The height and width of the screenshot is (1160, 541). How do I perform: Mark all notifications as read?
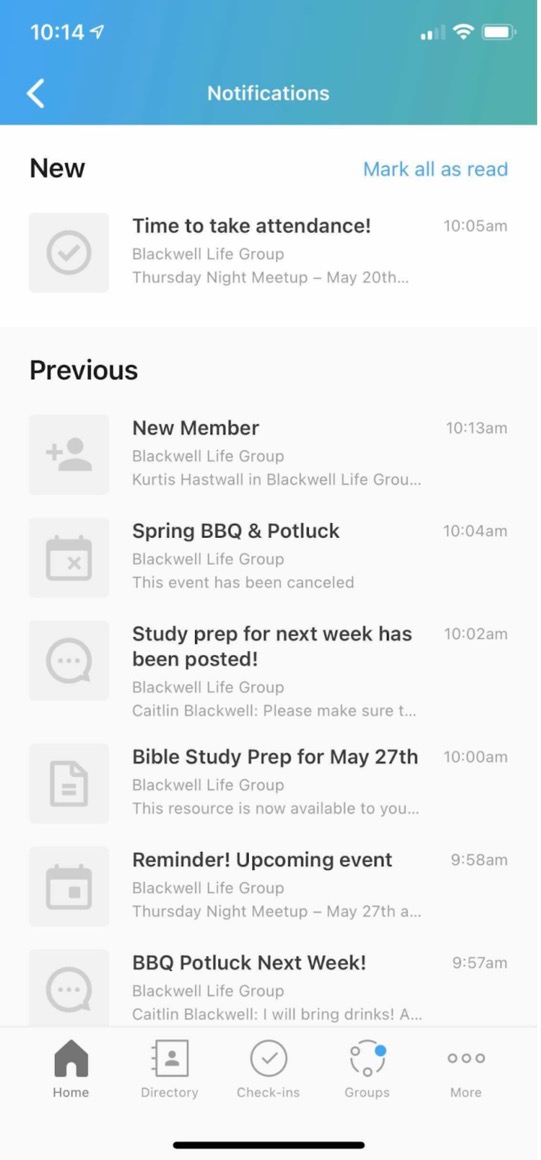pyautogui.click(x=435, y=169)
